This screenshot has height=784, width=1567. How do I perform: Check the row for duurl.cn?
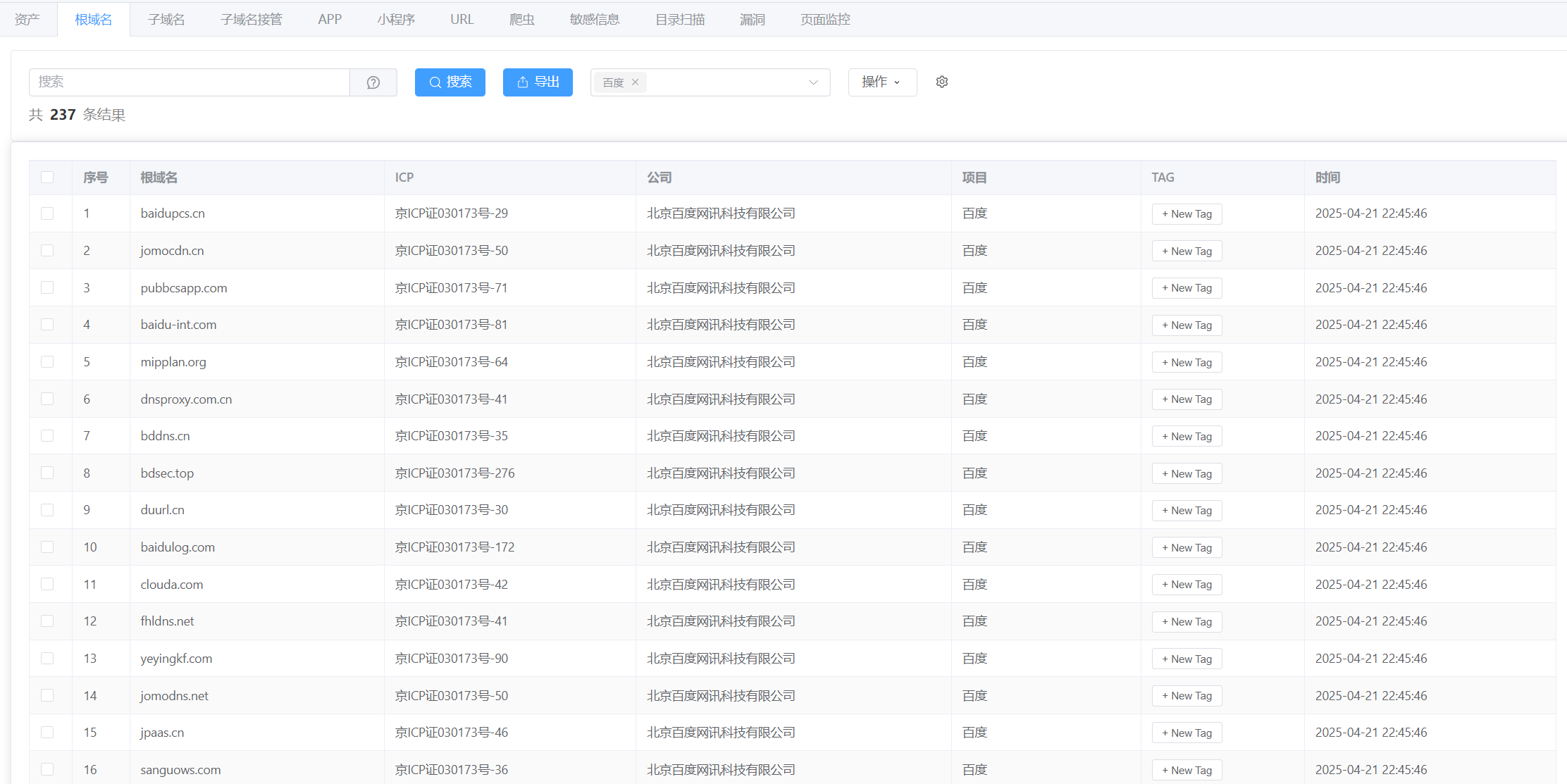(x=47, y=509)
